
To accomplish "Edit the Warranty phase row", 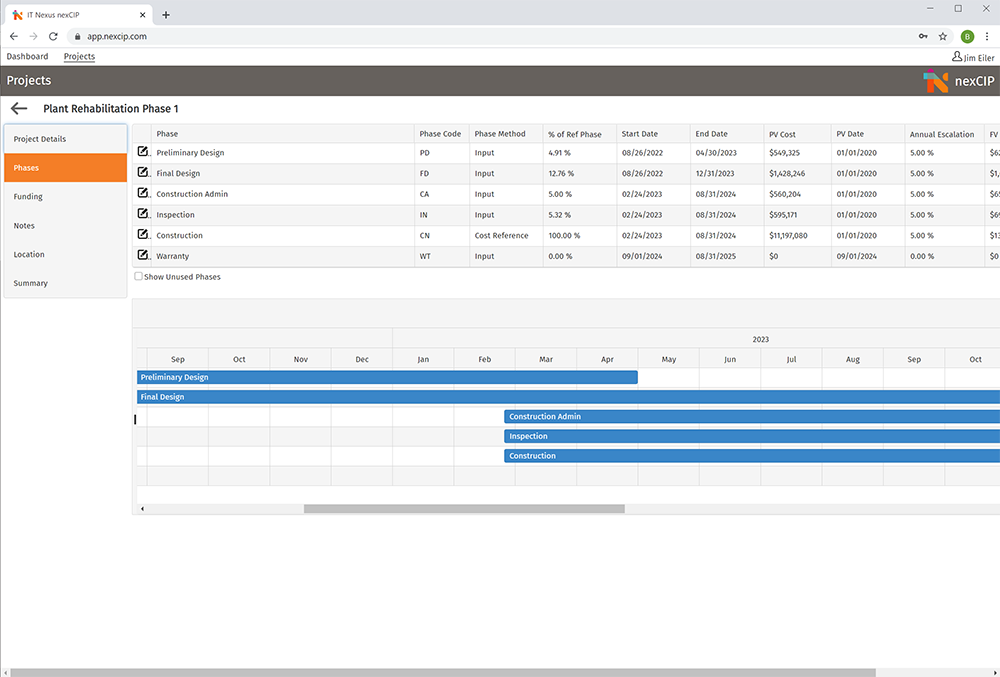I will tap(143, 255).
